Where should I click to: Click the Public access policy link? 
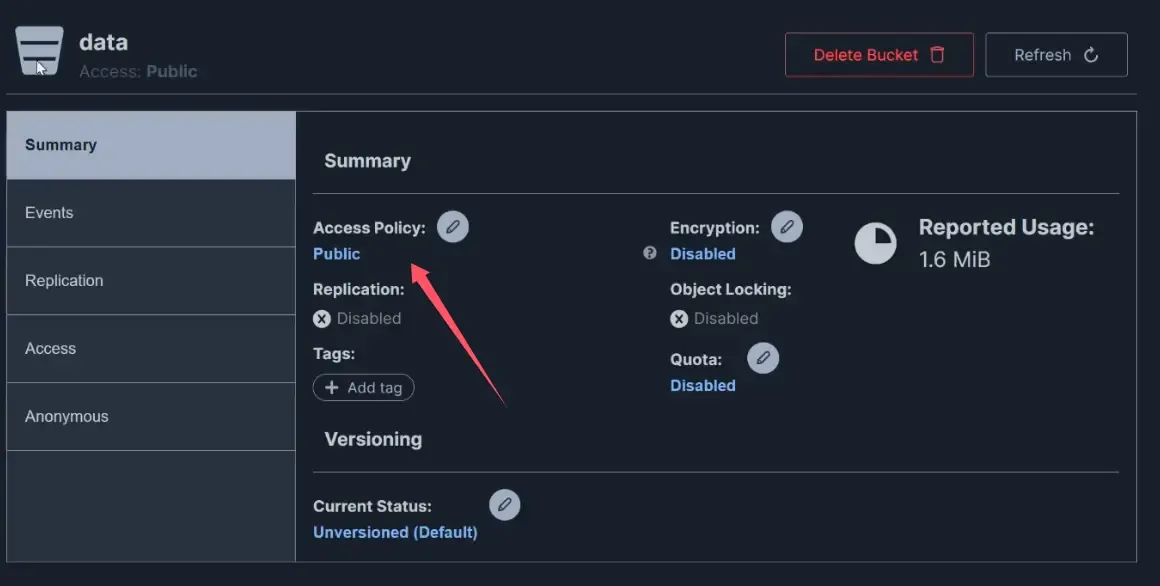coord(337,254)
